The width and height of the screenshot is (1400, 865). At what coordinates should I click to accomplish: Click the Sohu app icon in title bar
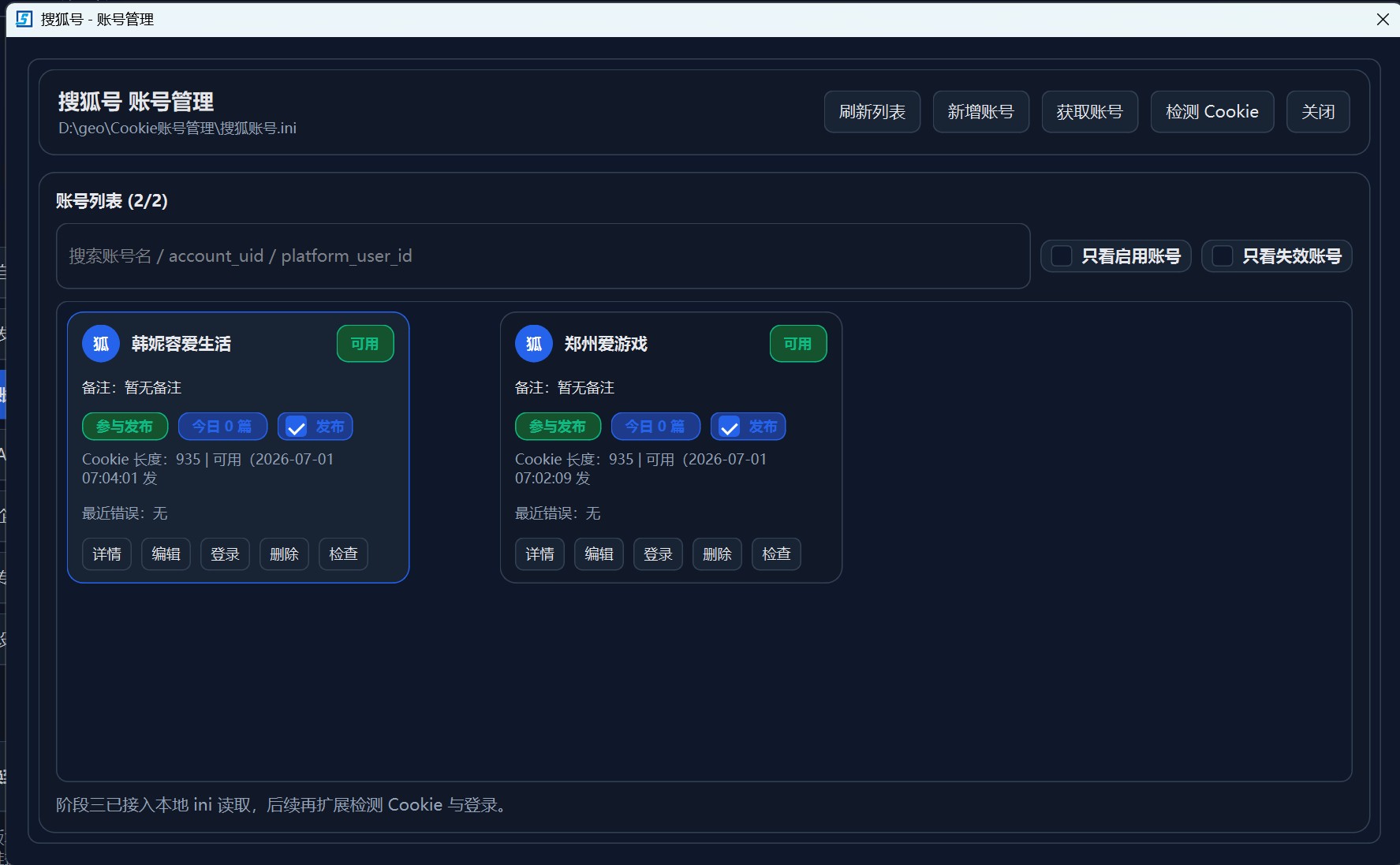(24, 19)
